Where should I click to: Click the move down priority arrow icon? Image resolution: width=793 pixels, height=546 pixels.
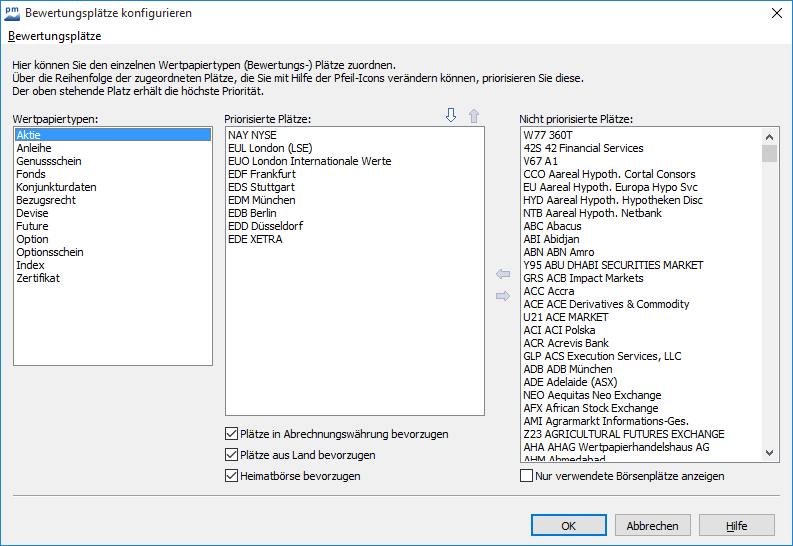click(451, 116)
